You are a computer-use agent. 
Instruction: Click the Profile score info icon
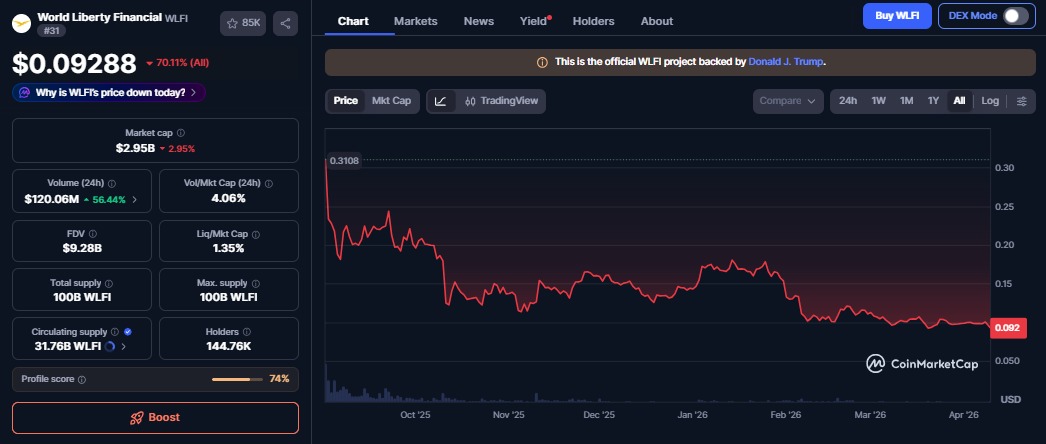(82, 380)
